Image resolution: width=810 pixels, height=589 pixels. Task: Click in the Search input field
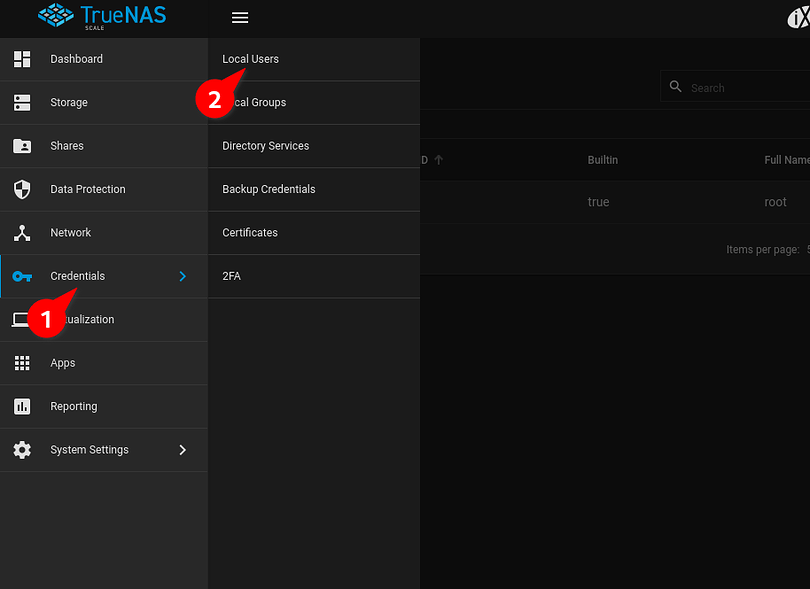pos(745,88)
